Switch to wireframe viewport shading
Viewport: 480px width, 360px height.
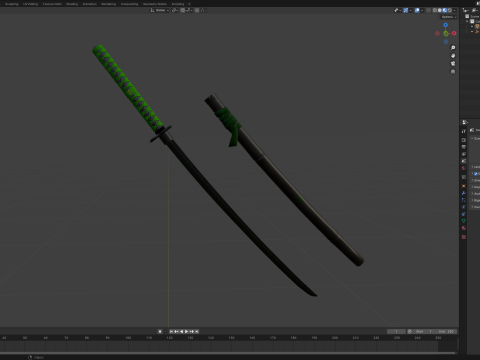[435, 10]
